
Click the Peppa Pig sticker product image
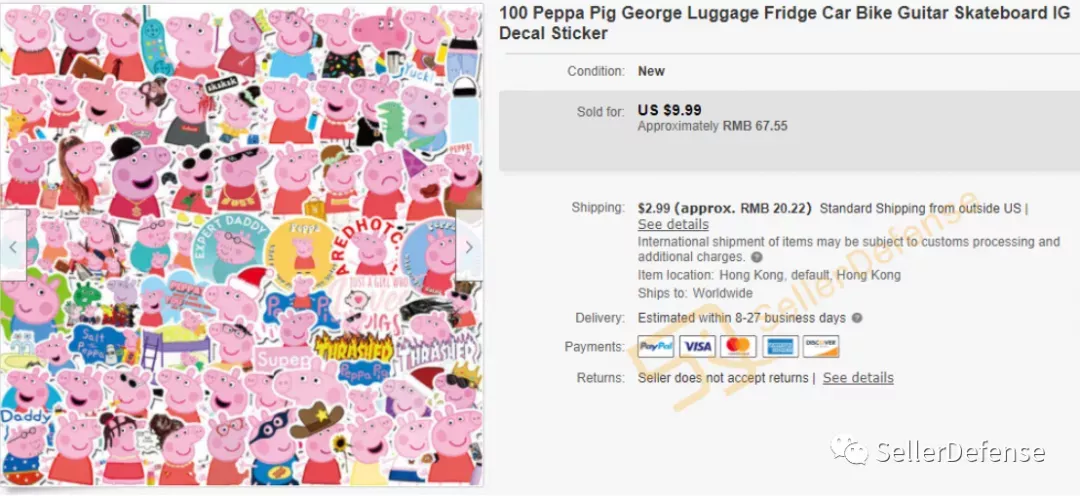[241, 245]
